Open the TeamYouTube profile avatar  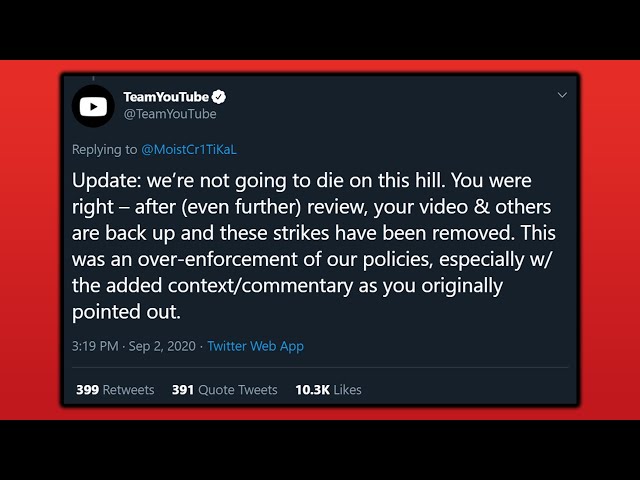(x=93, y=107)
